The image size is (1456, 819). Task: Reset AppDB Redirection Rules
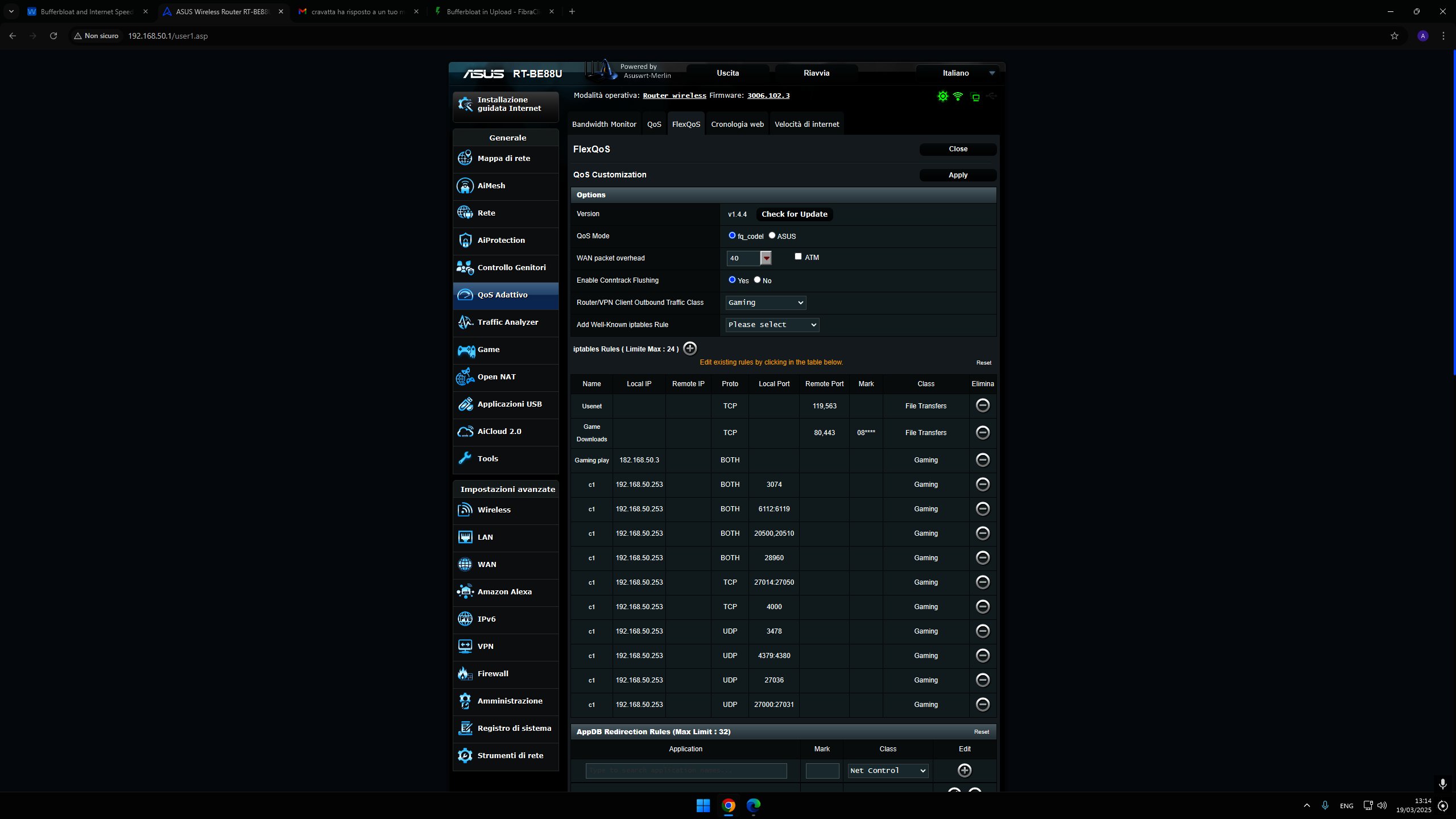[x=981, y=732]
